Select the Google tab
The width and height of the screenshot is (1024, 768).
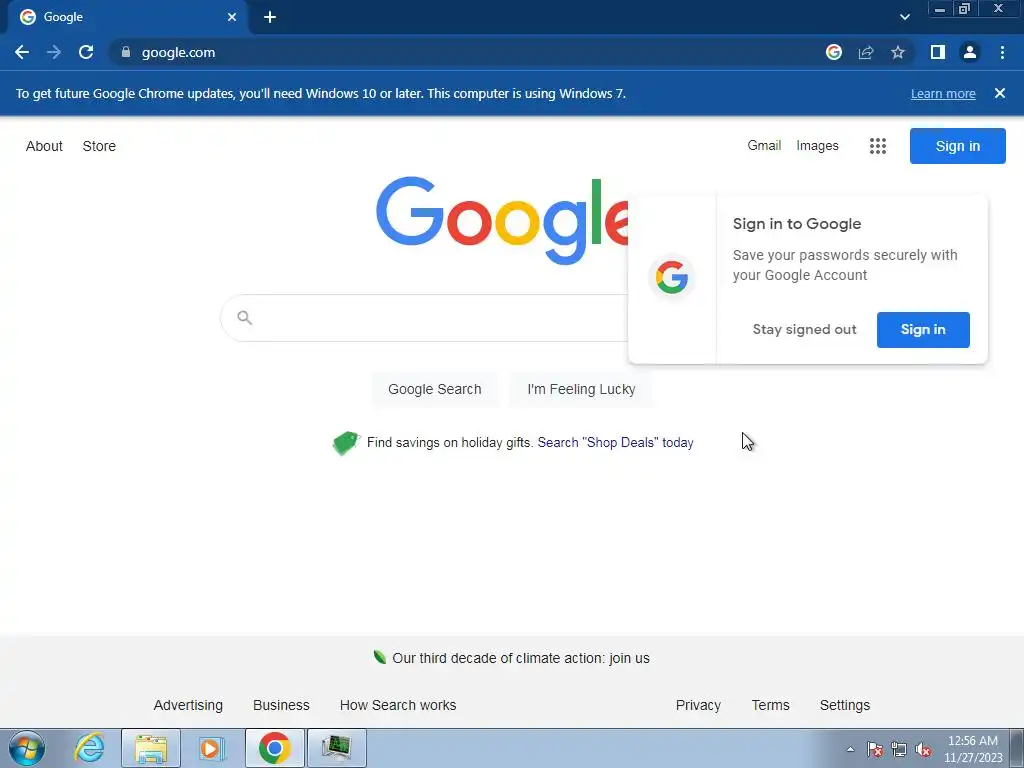click(128, 17)
